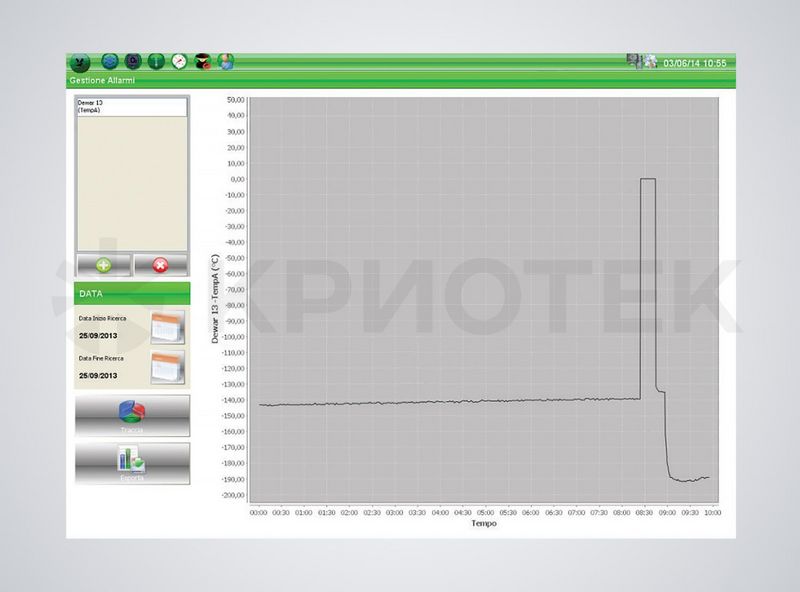This screenshot has height=592, width=800.
Task: Add a probe with green plus button
Action: pos(104,265)
